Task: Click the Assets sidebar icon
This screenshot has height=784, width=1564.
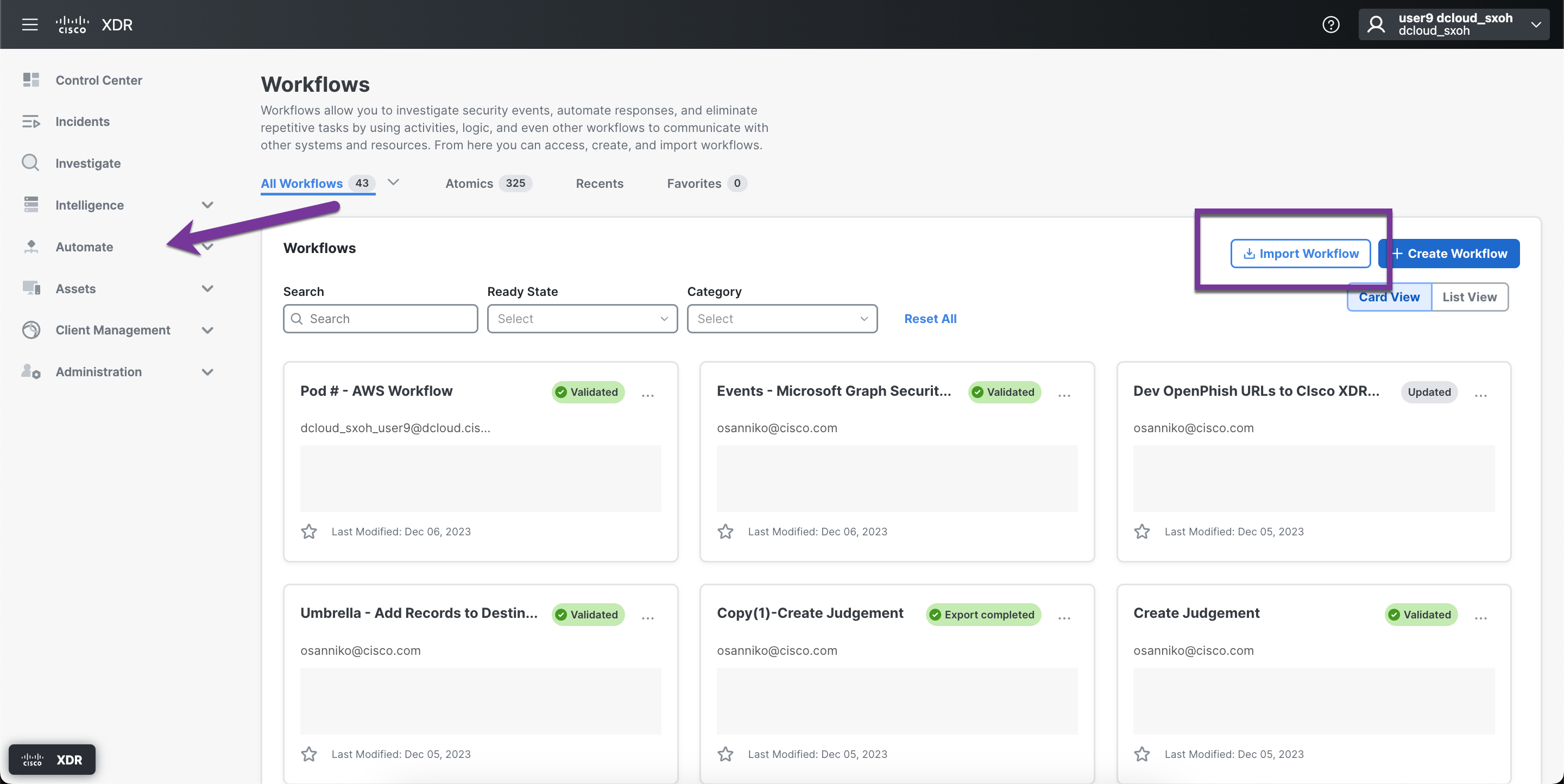Action: (x=31, y=288)
